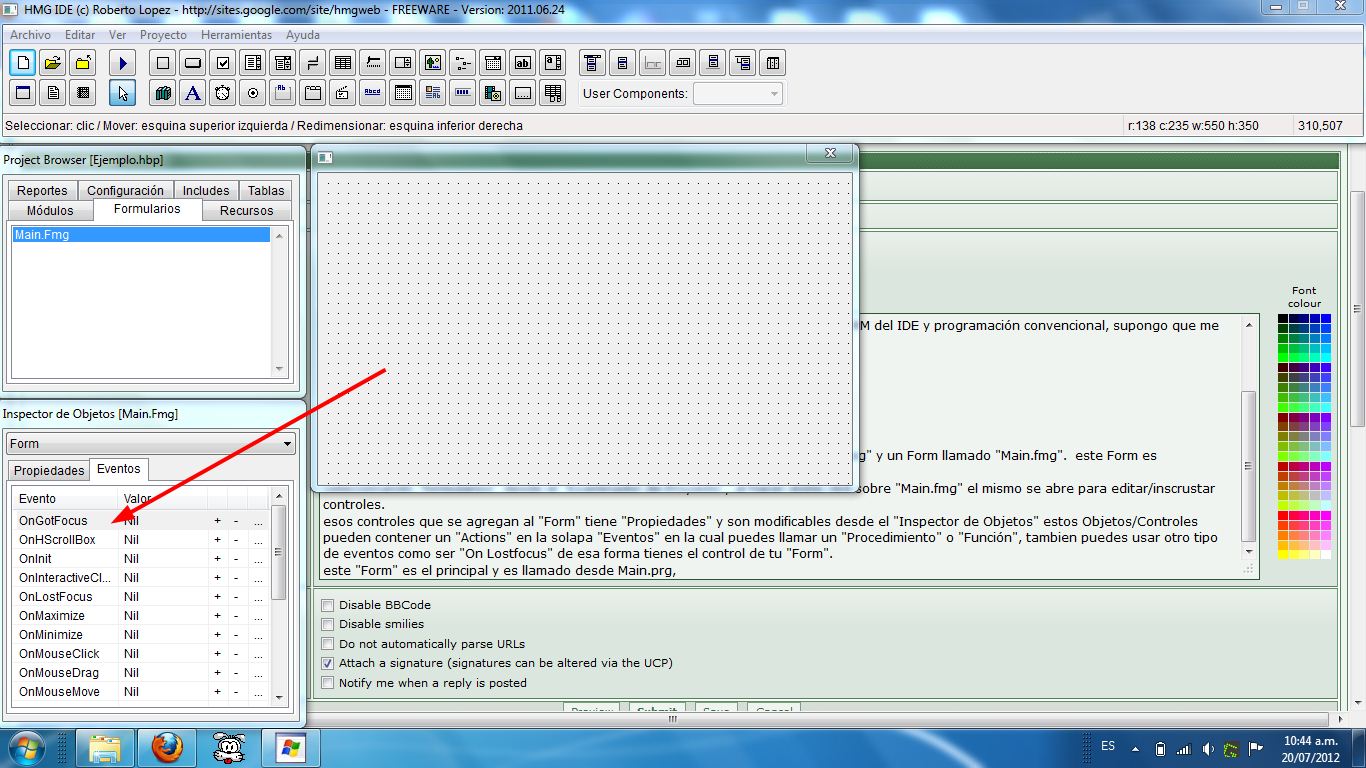
Task: Select the TextBox tool labeled ab
Action: (x=523, y=63)
